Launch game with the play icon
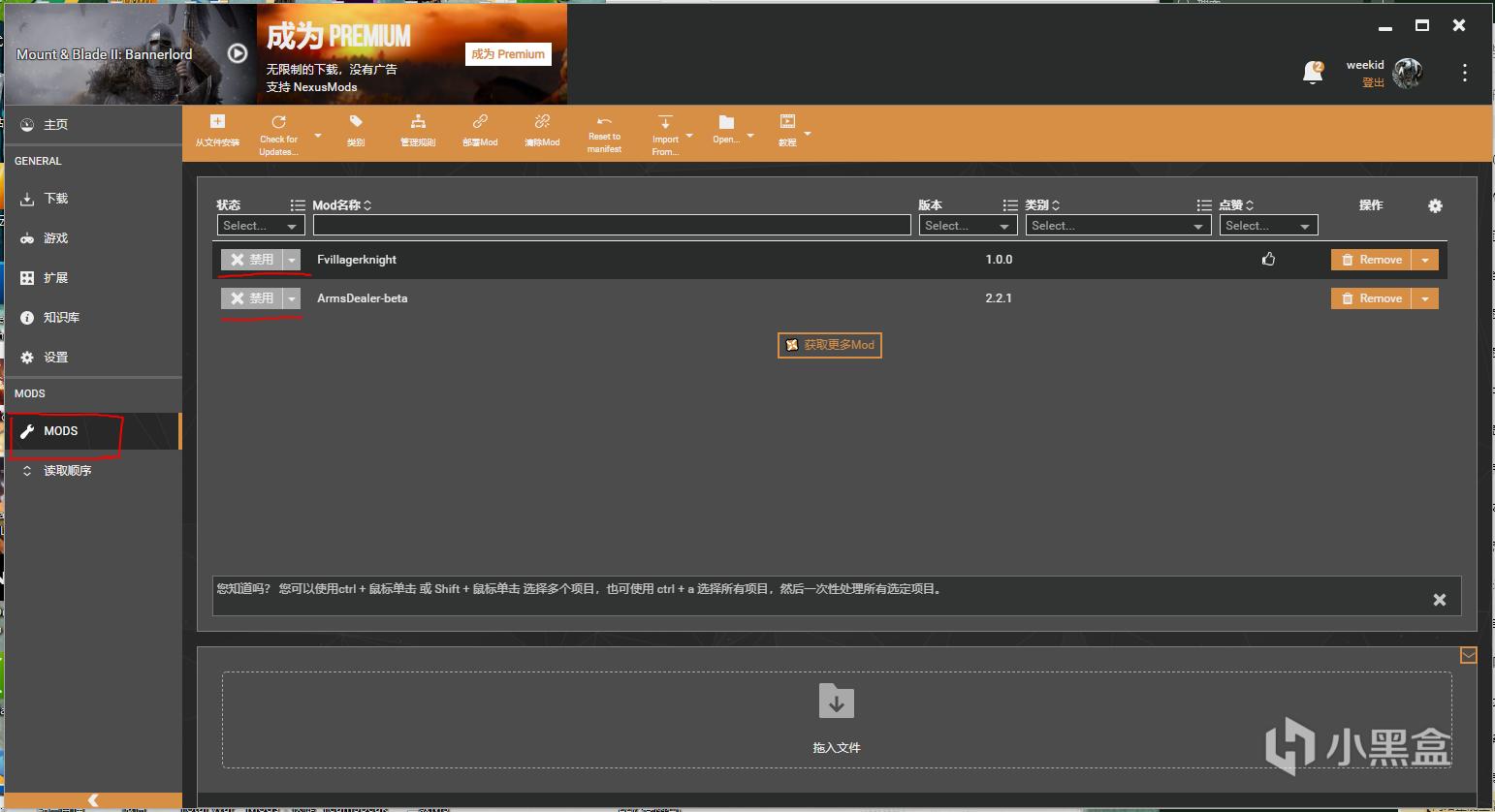Image resolution: width=1495 pixels, height=812 pixels. coord(238,53)
